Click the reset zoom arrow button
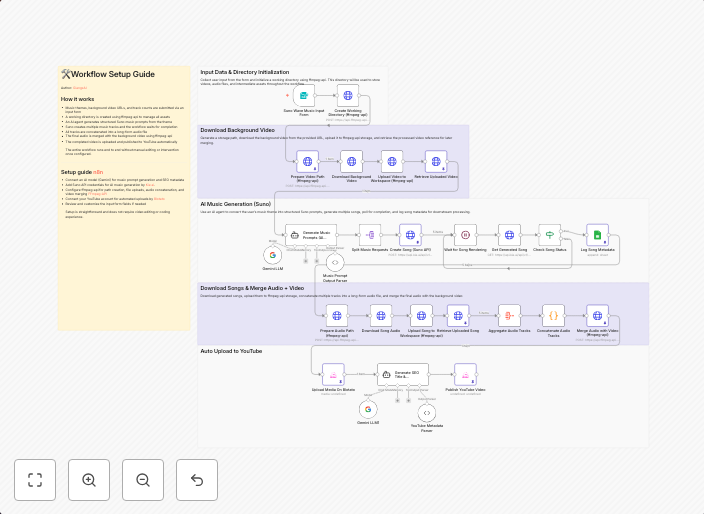 pos(197,480)
